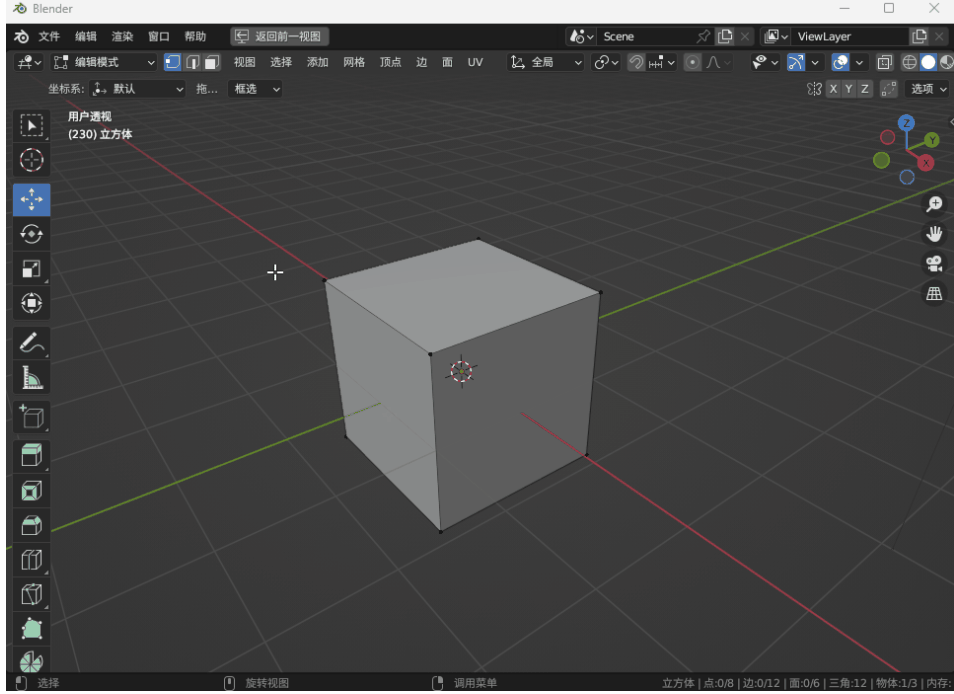954x694 pixels.
Task: Open the 选项 options dropdown
Action: (928, 89)
